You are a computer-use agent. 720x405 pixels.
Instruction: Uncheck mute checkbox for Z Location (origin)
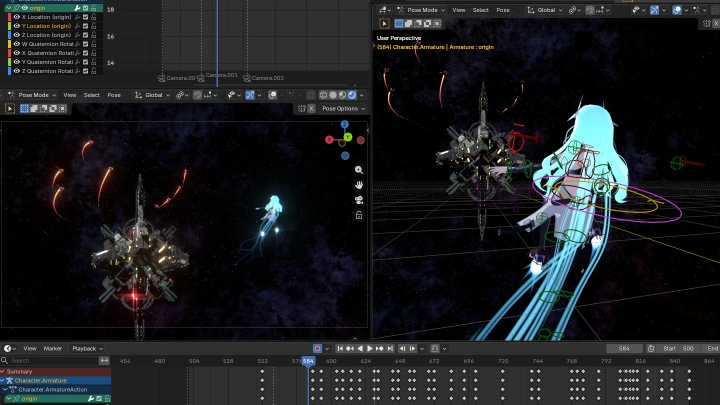click(x=85, y=35)
